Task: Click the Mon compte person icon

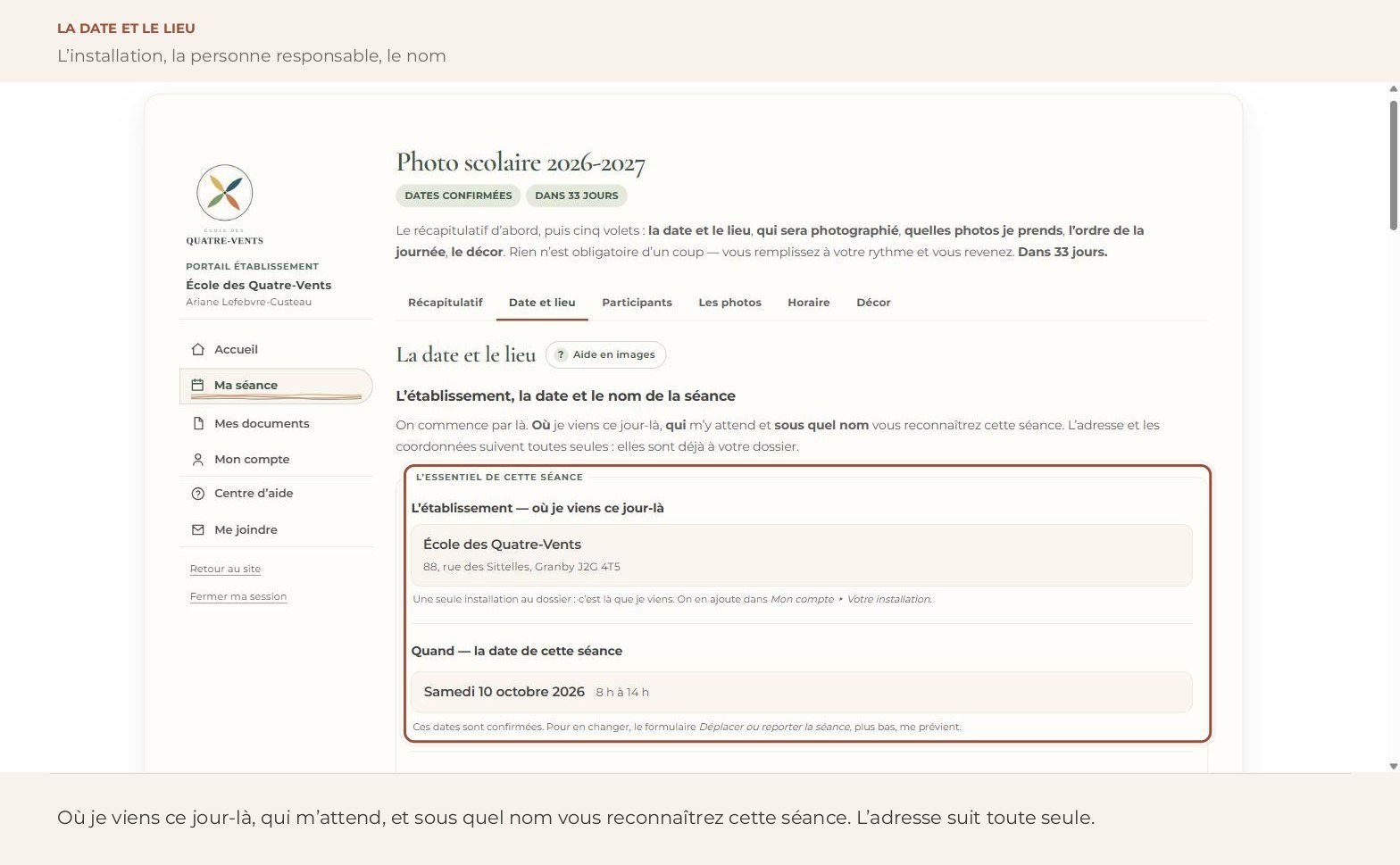Action: [x=198, y=460]
